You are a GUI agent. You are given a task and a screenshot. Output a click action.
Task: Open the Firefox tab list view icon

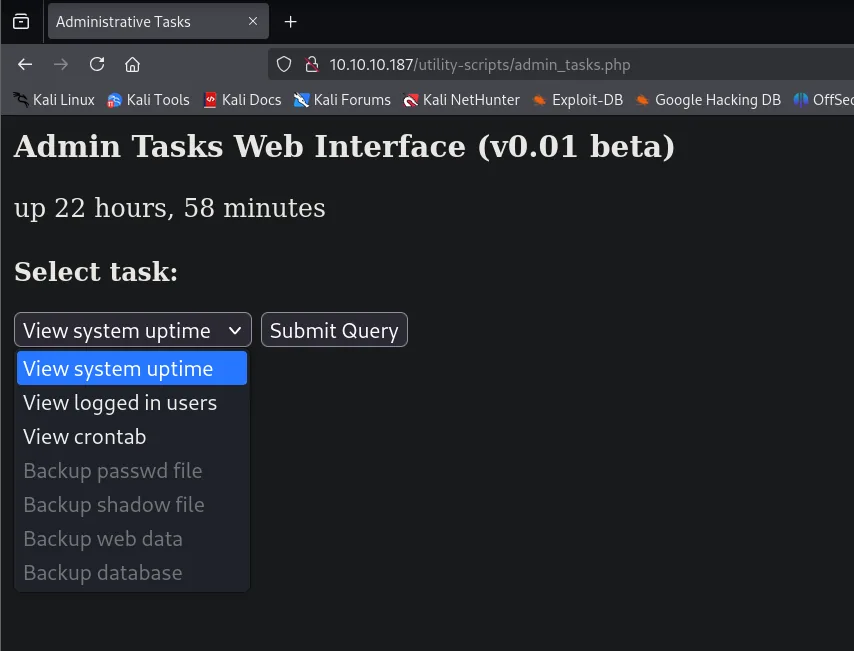pos(21,22)
